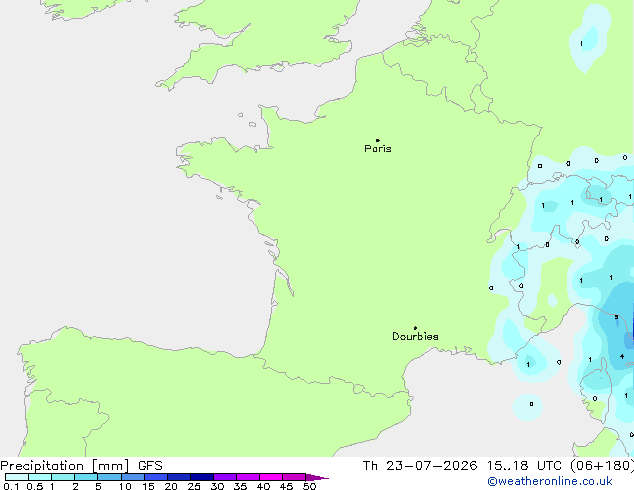
Task: Click the above-50 arrow tip of legend
Action: click(x=317, y=477)
